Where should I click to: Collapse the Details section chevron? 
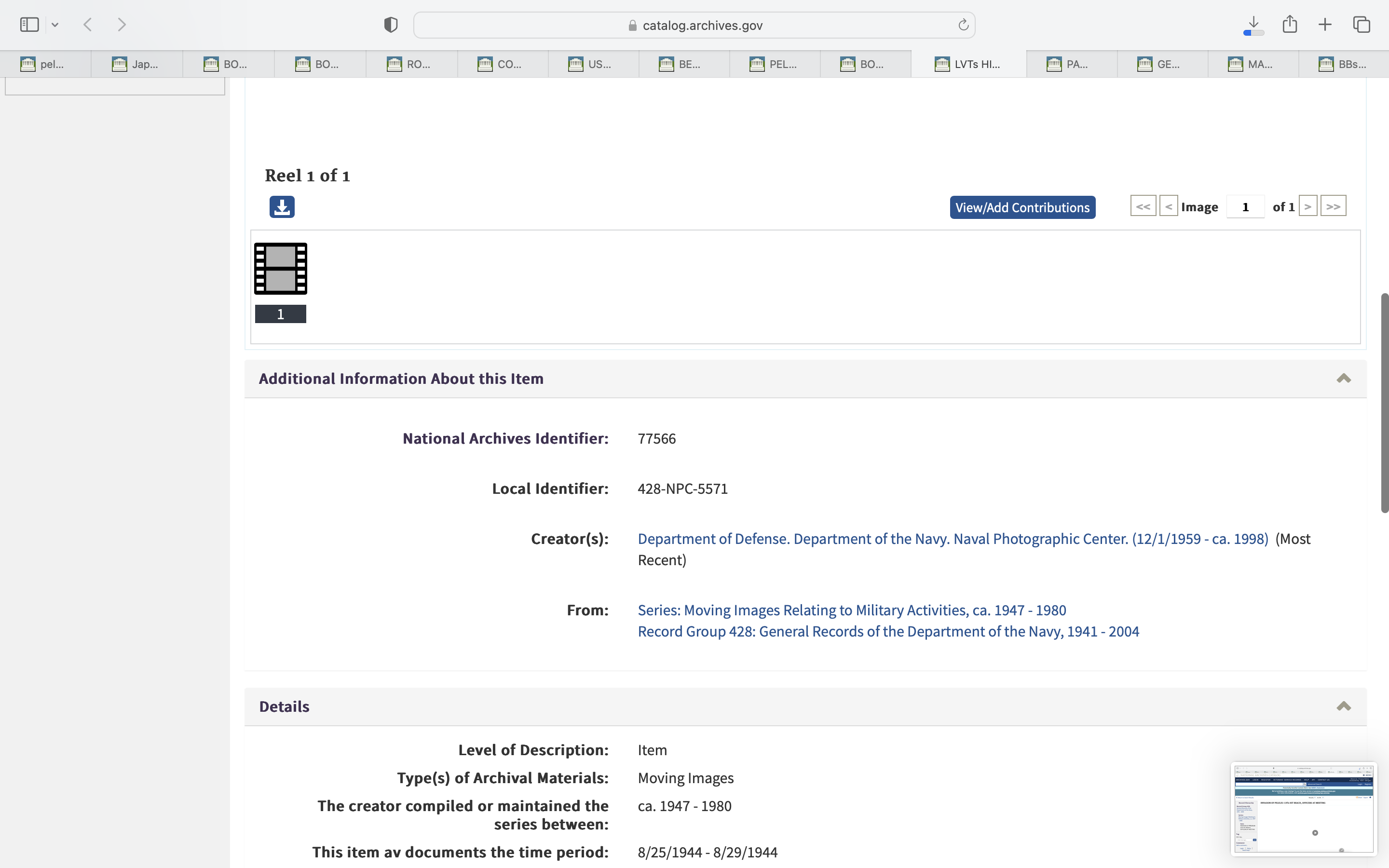1343,706
